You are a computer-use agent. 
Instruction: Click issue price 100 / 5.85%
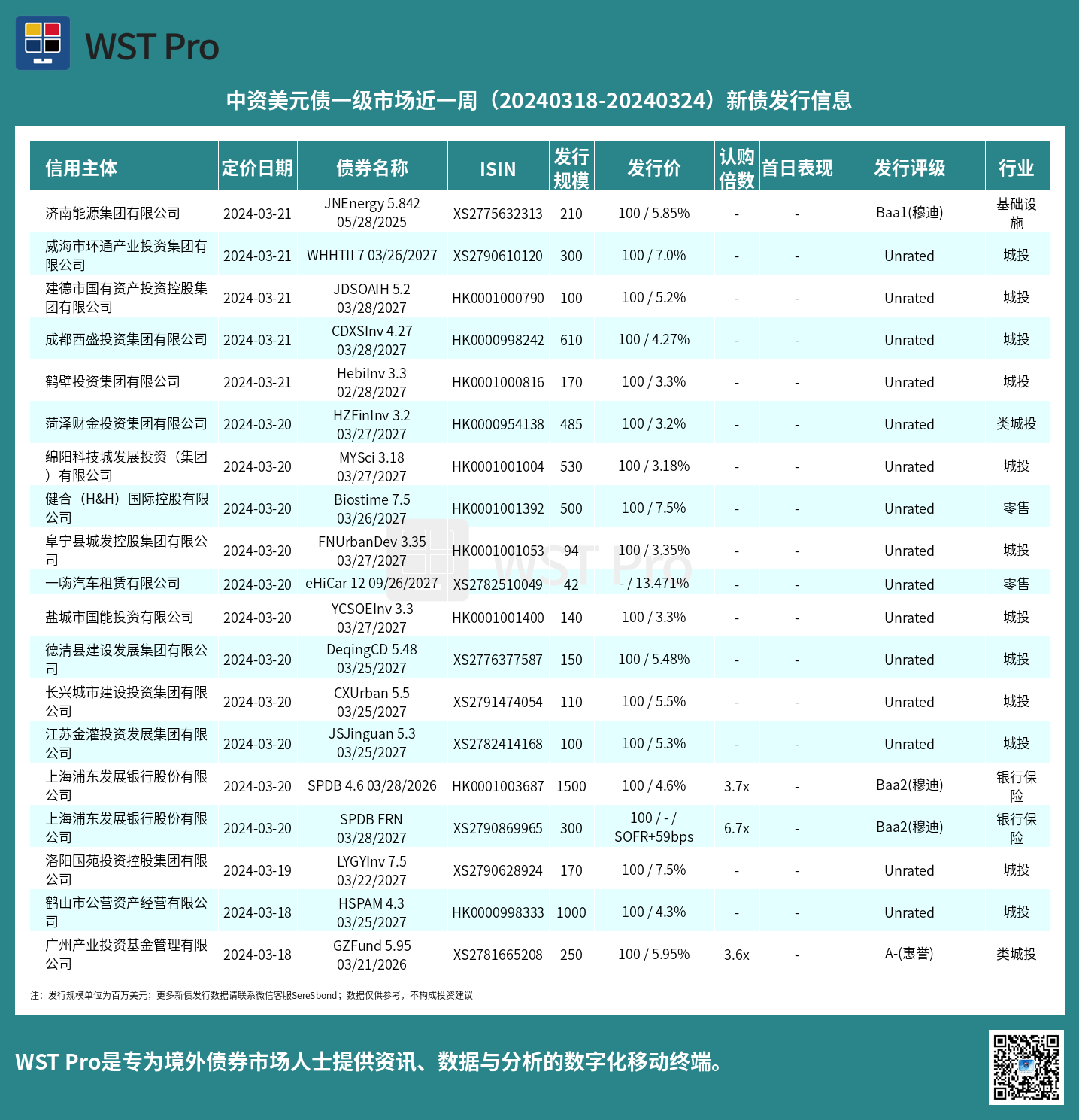point(654,214)
